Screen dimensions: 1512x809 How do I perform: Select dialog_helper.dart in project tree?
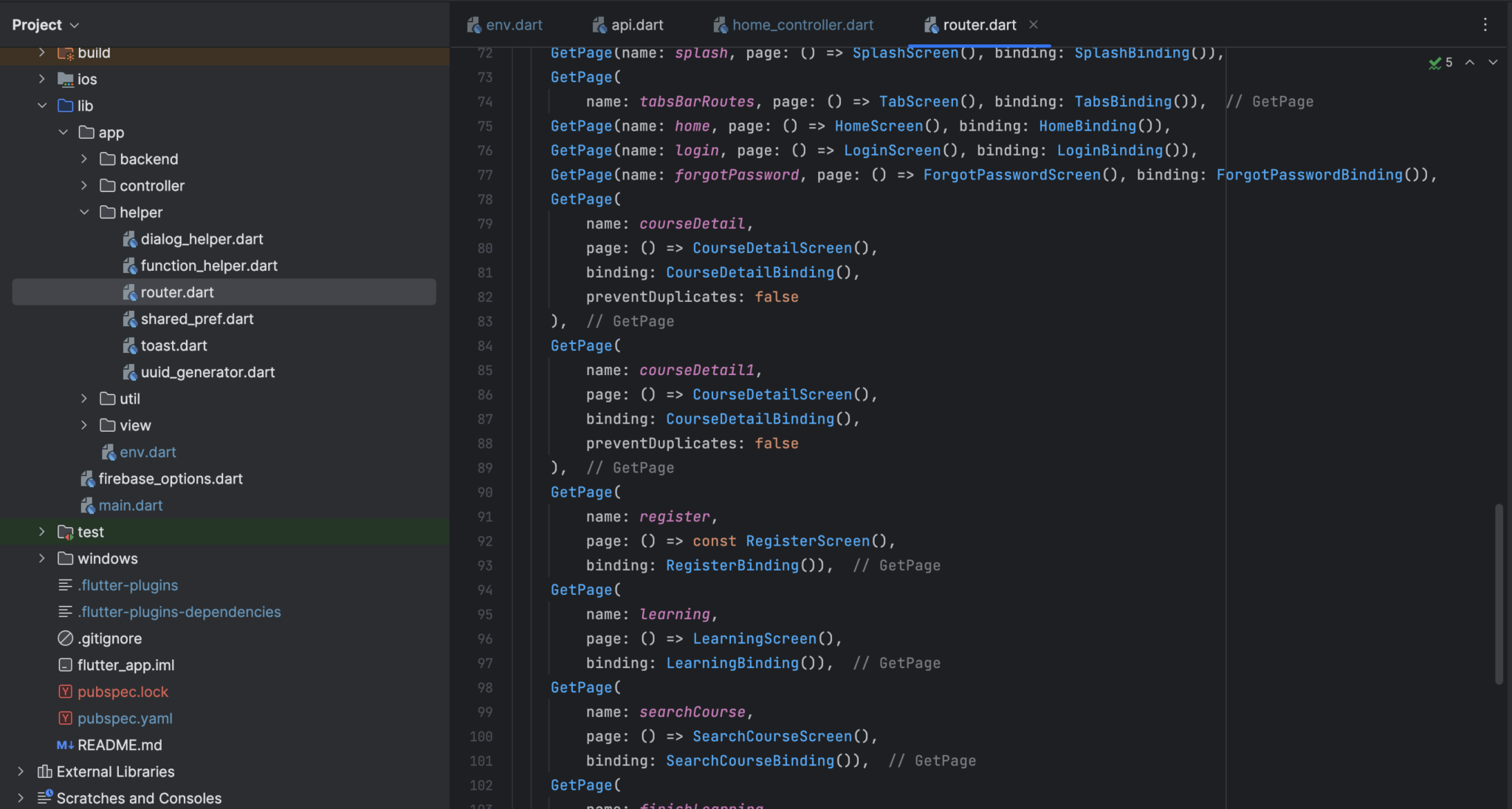click(202, 239)
